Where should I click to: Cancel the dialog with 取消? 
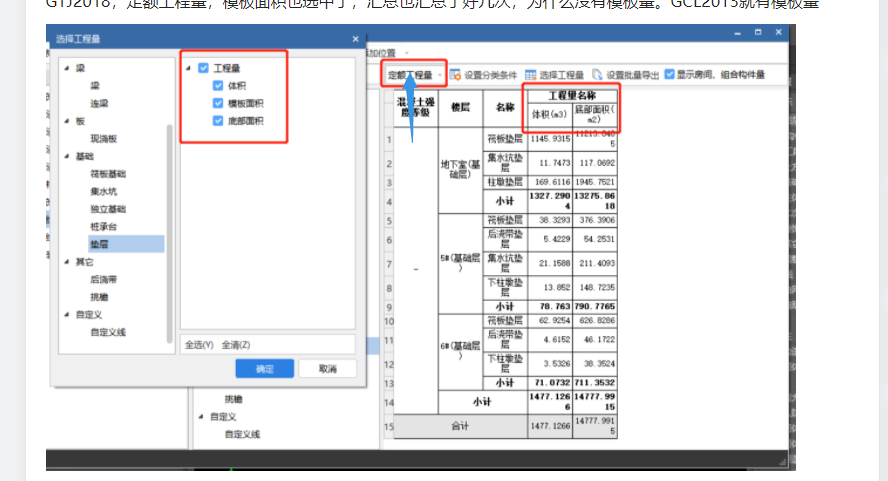[x=327, y=369]
